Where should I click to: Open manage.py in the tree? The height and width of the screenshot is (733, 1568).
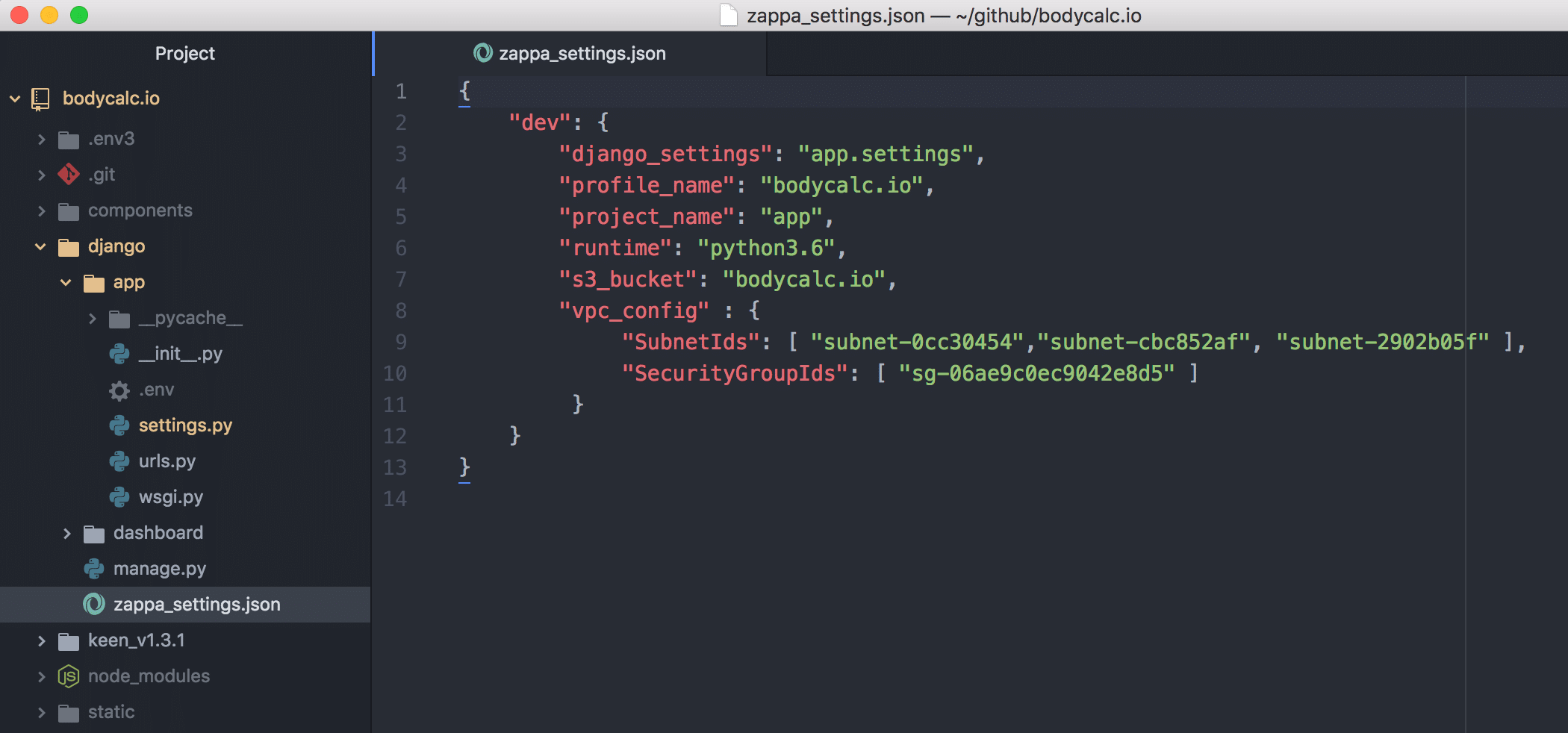[160, 569]
